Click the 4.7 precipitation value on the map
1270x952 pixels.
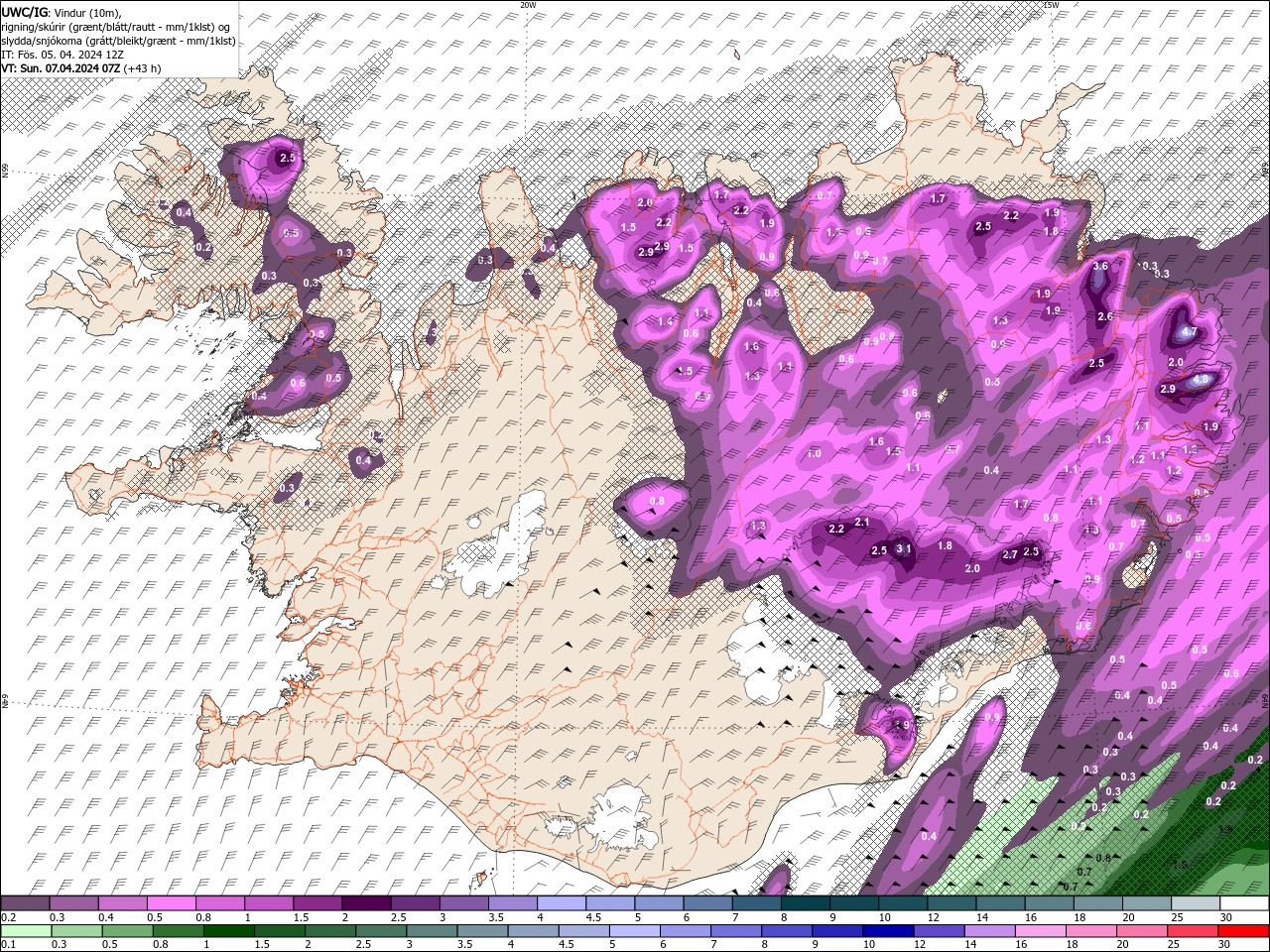coord(1190,331)
